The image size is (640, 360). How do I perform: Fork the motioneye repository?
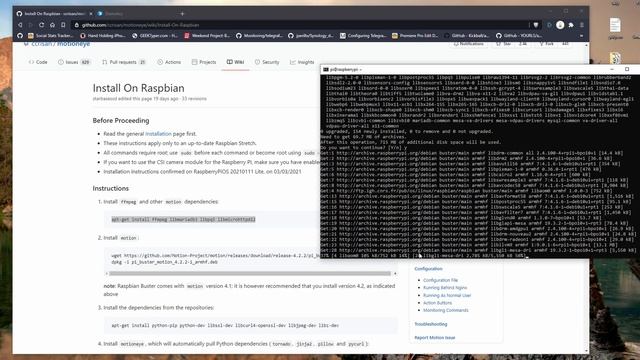click(547, 44)
